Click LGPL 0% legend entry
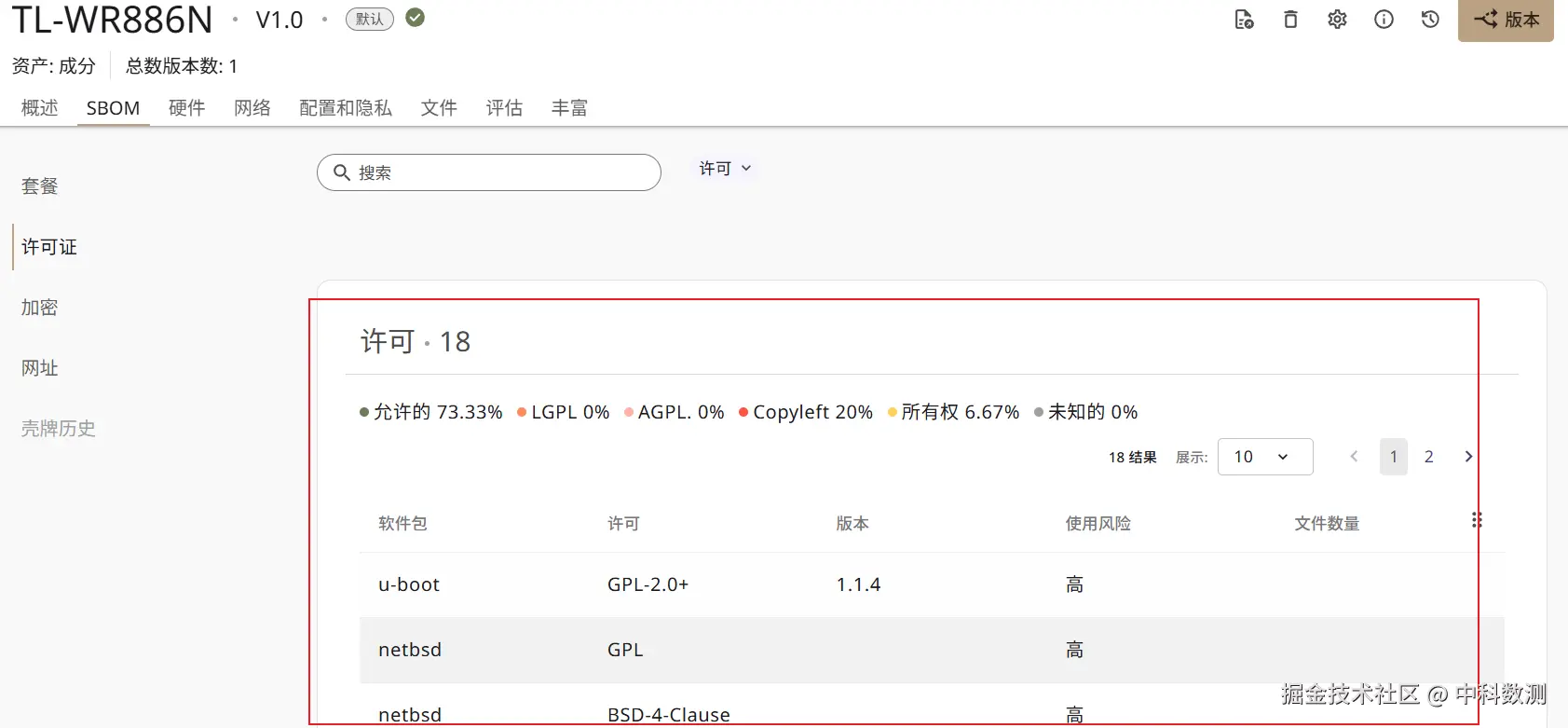1568x728 pixels. tap(563, 412)
